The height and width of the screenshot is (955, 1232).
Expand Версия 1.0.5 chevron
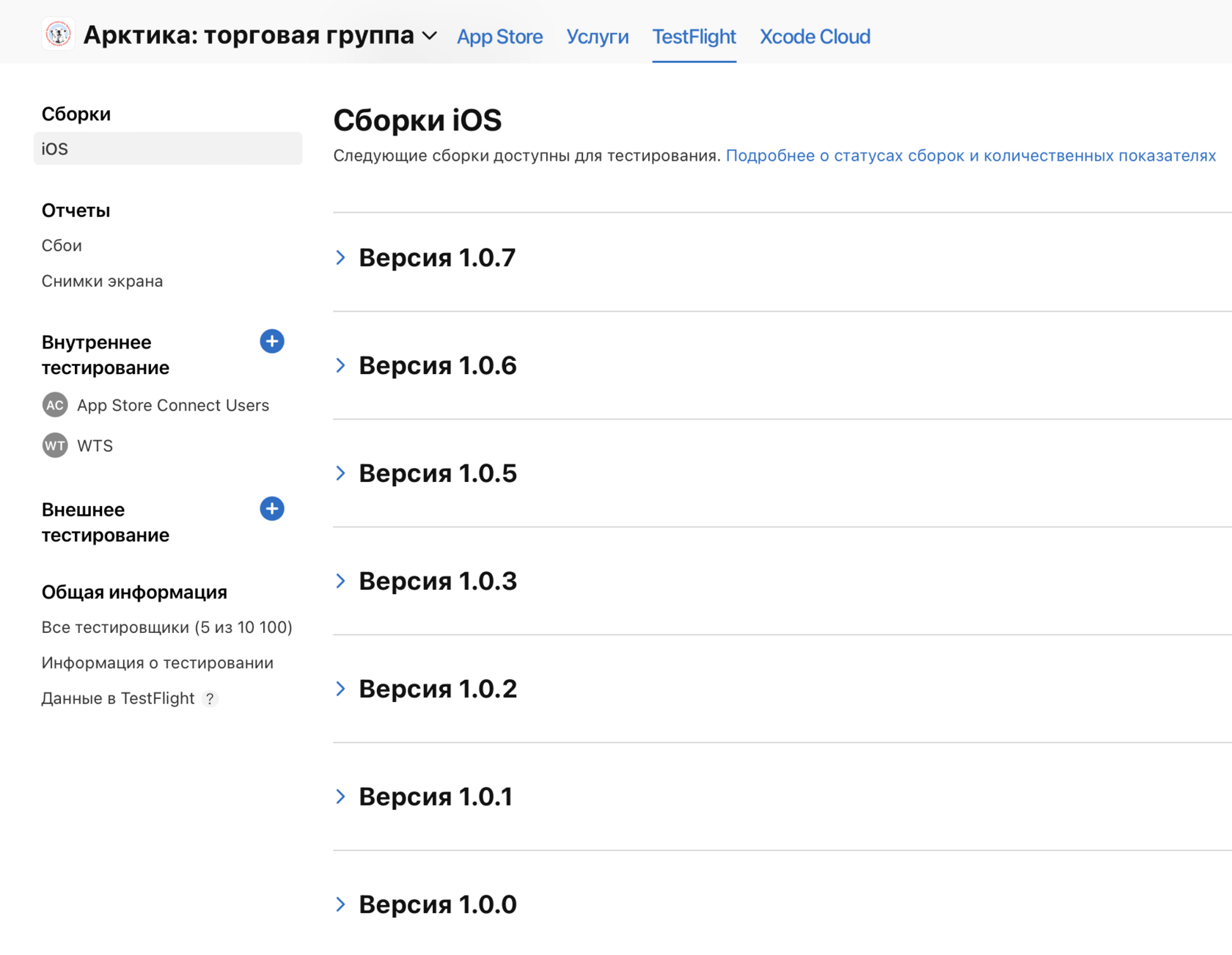tap(340, 473)
